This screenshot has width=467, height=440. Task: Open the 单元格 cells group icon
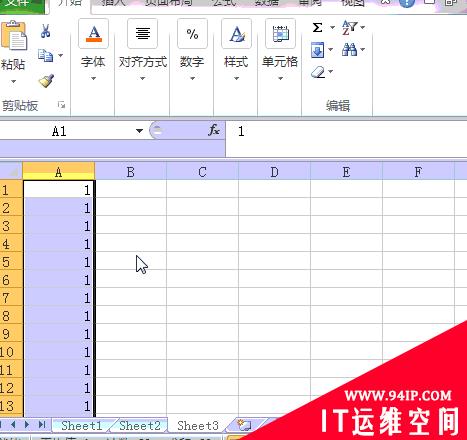(281, 34)
